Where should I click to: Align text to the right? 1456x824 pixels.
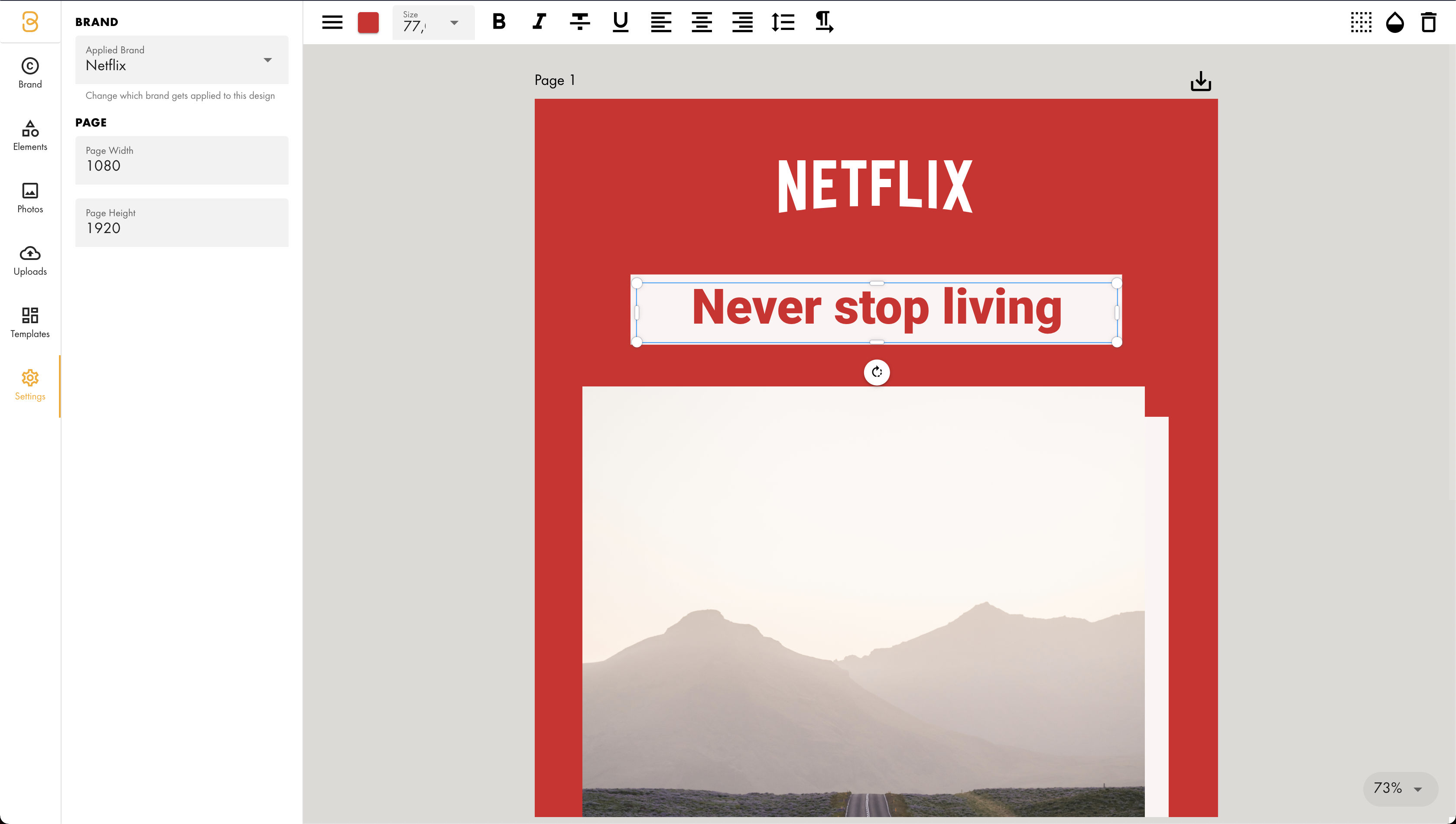pos(742,22)
